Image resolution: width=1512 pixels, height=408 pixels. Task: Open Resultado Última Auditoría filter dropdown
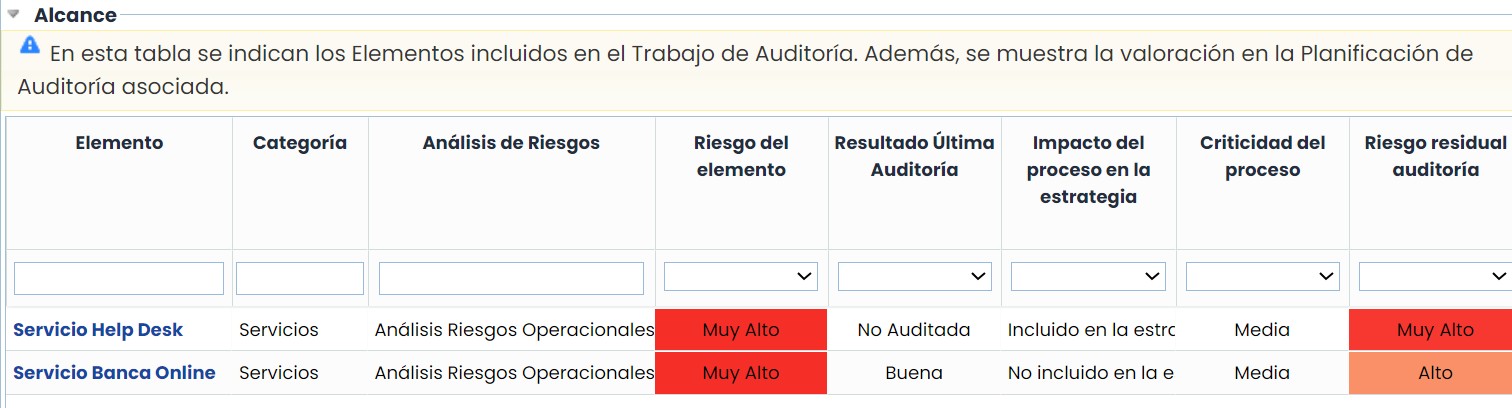click(x=914, y=277)
